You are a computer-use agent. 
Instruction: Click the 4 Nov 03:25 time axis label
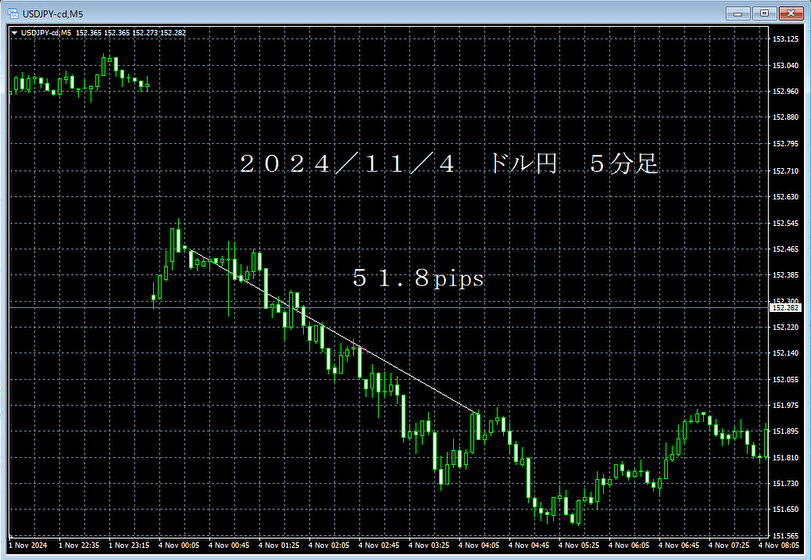coord(429,545)
